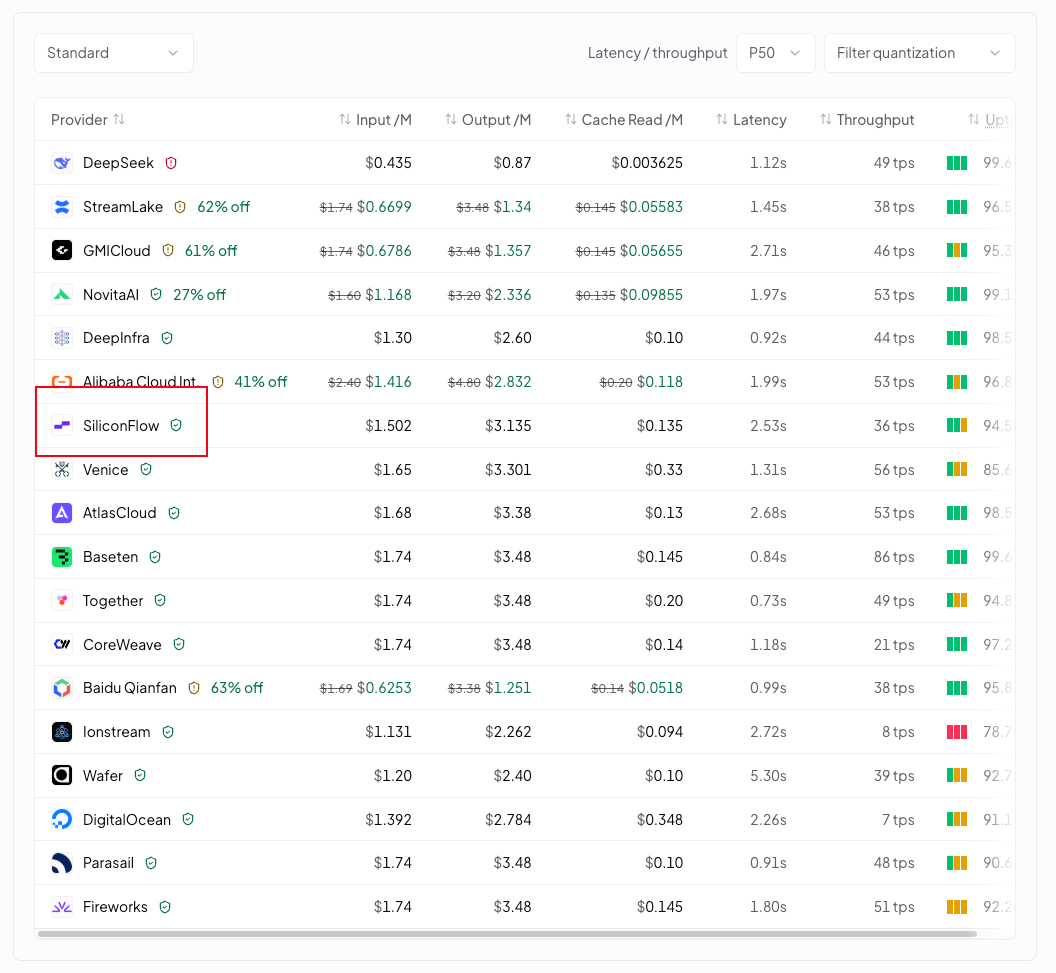Click the Baseten provider logo

pos(62,557)
